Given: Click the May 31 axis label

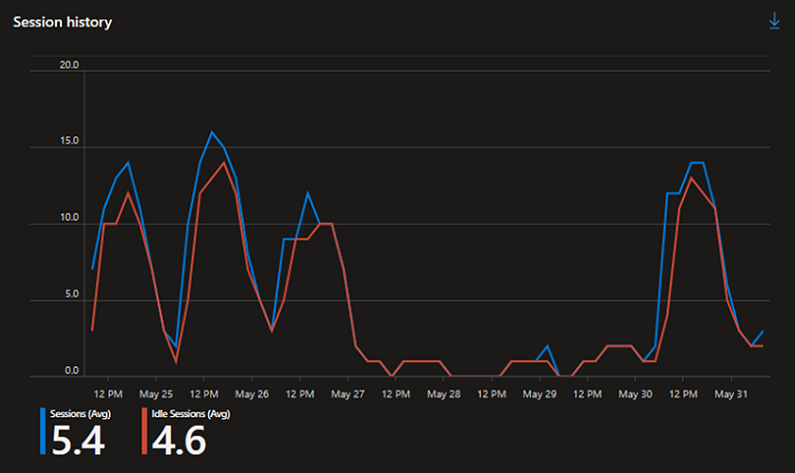Looking at the screenshot, I should pos(731,394).
